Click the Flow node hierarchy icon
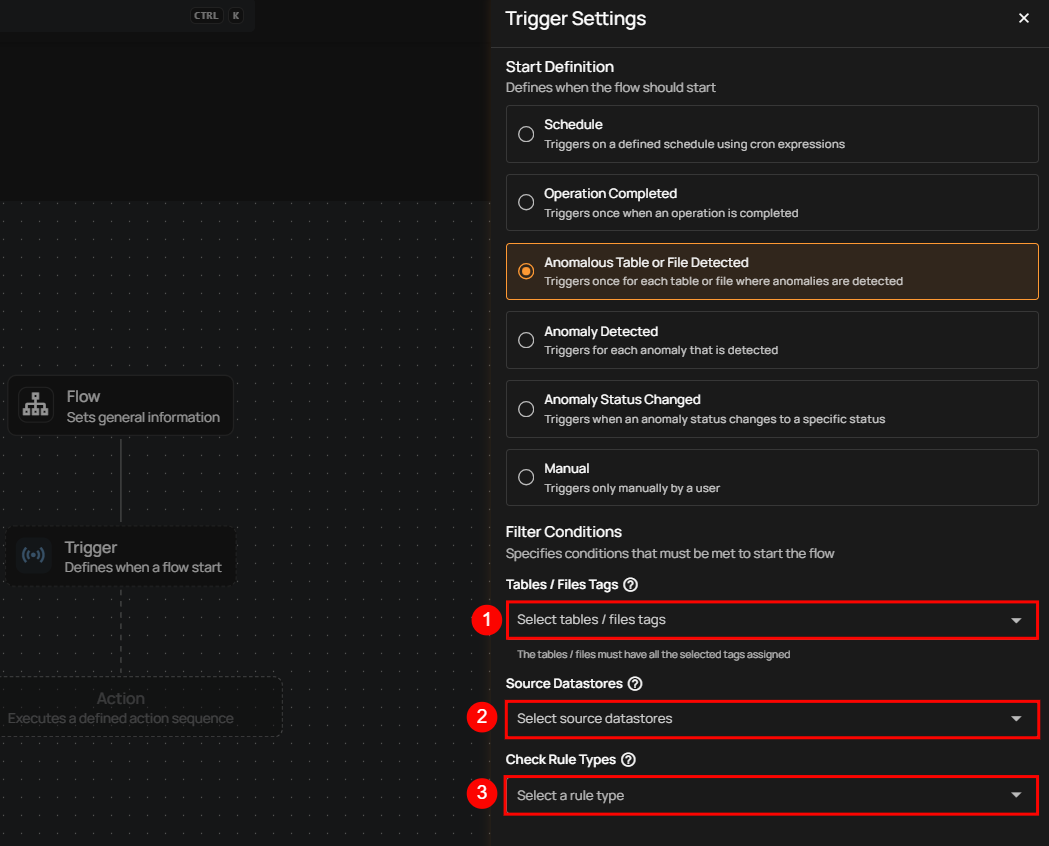Image resolution: width=1049 pixels, height=846 pixels. tap(36, 406)
